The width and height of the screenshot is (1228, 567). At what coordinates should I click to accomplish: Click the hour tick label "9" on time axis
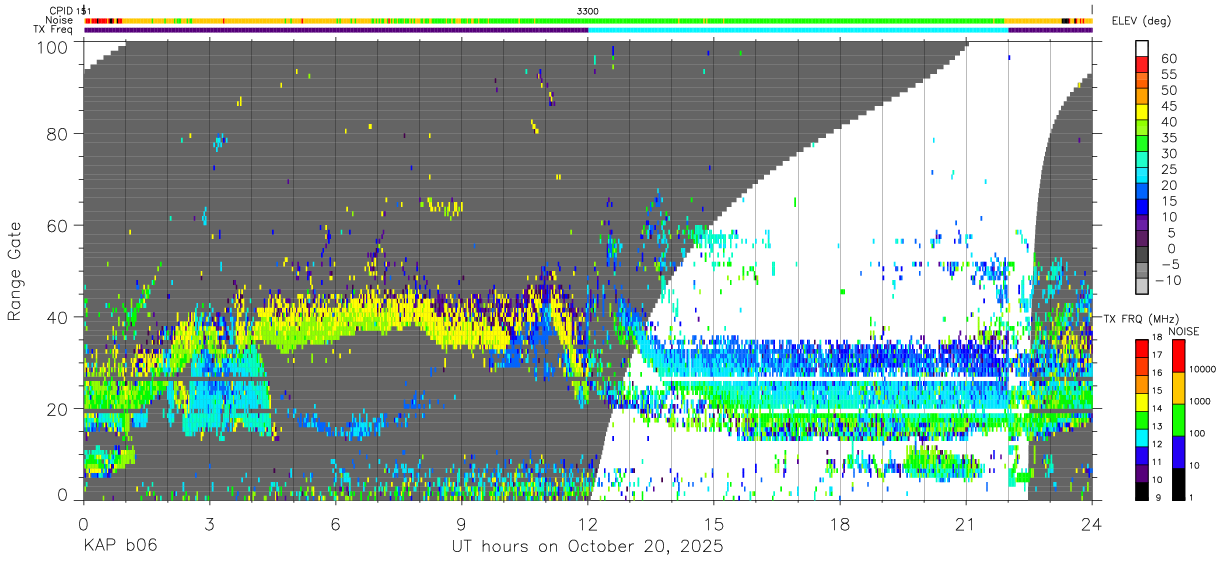coord(461,523)
